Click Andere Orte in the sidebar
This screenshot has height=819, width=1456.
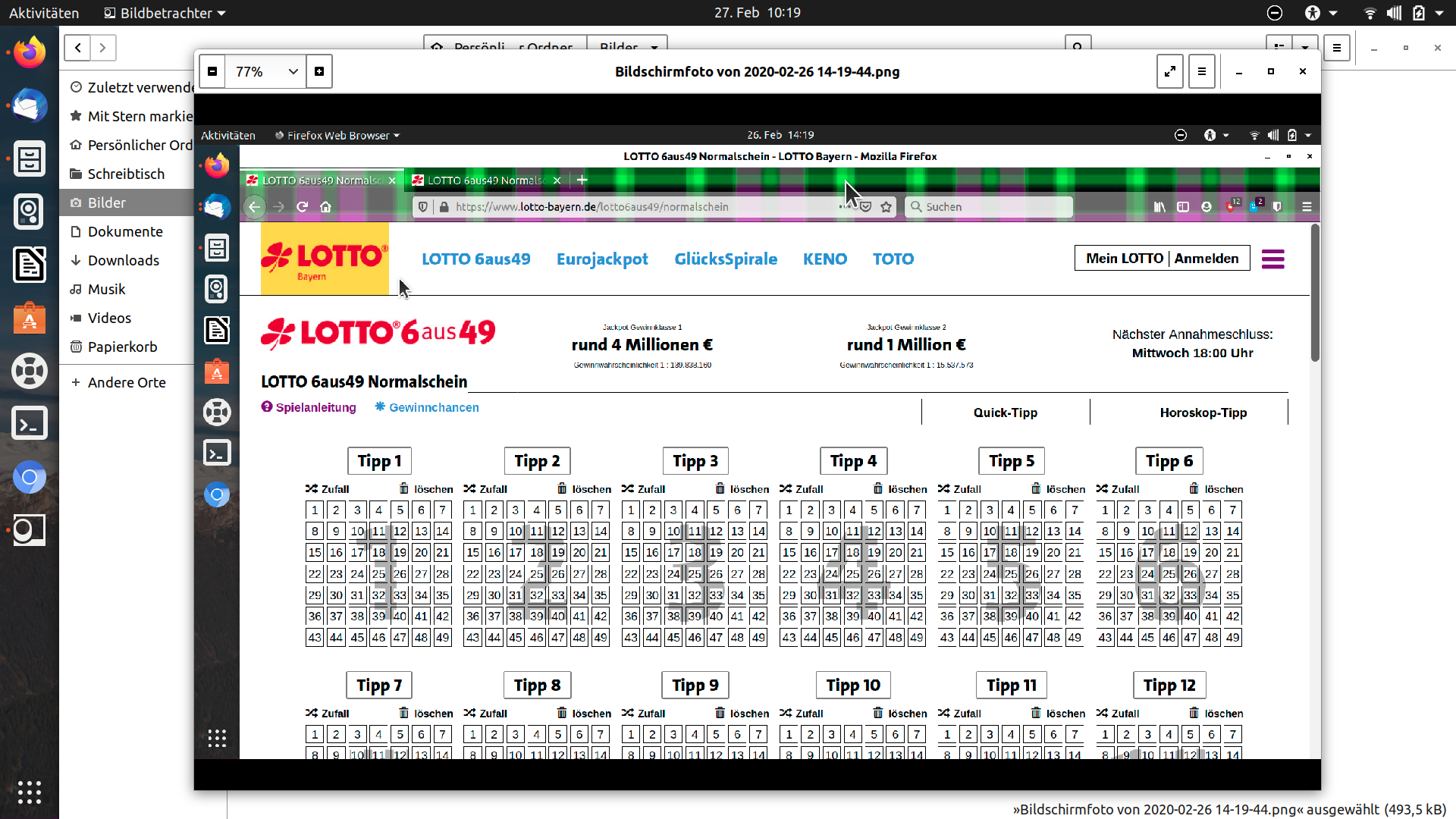pyautogui.click(x=126, y=382)
